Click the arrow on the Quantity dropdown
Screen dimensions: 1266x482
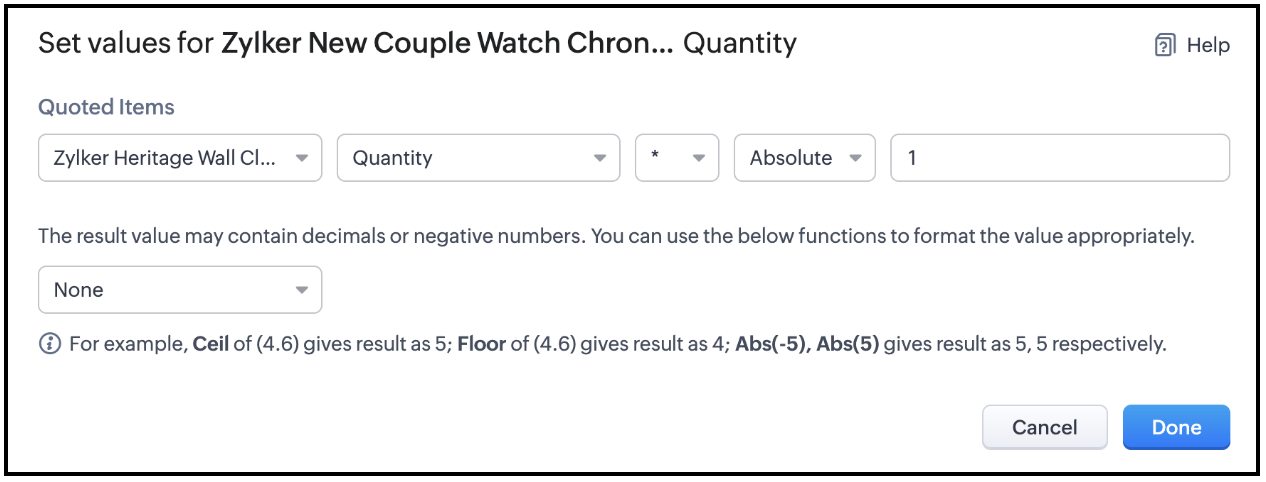pyautogui.click(x=599, y=158)
